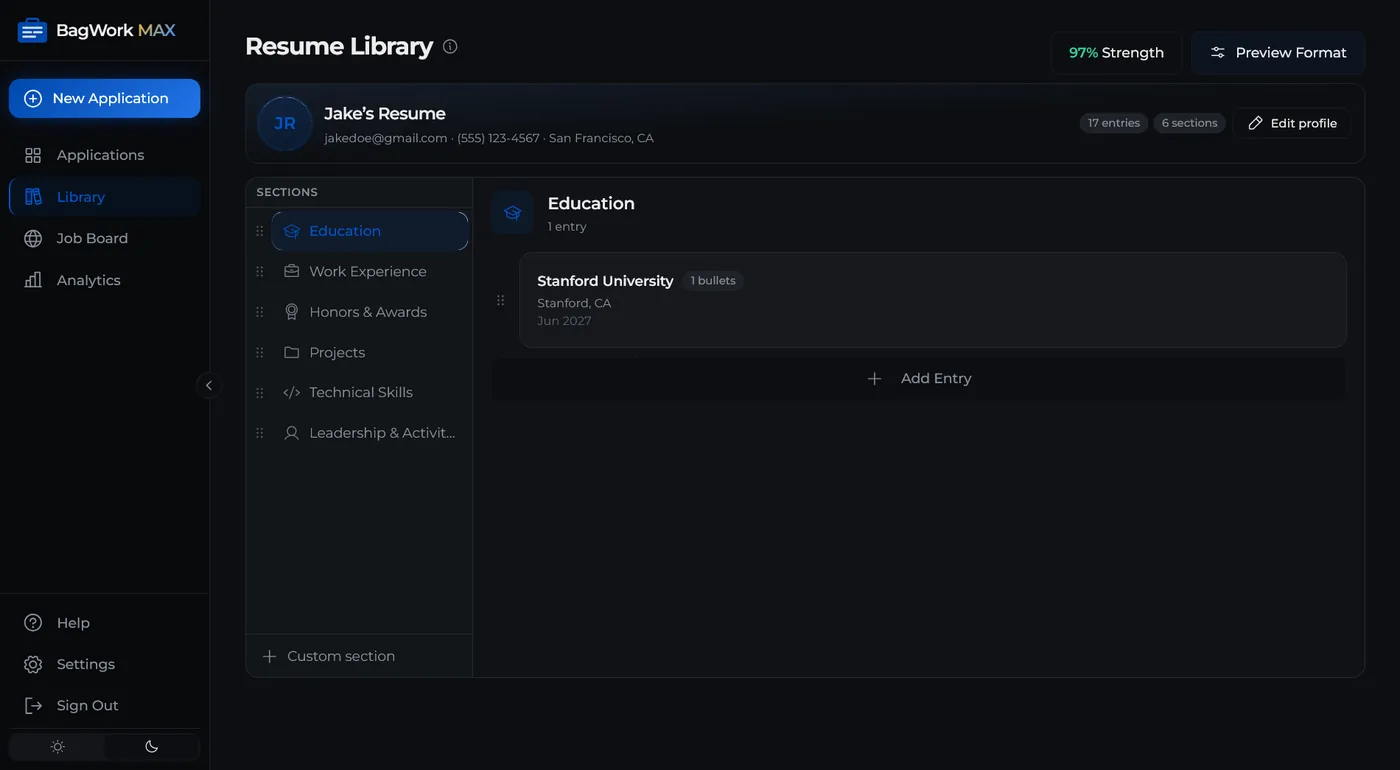Select the Technical Skills section
The height and width of the screenshot is (770, 1400).
[369, 393]
